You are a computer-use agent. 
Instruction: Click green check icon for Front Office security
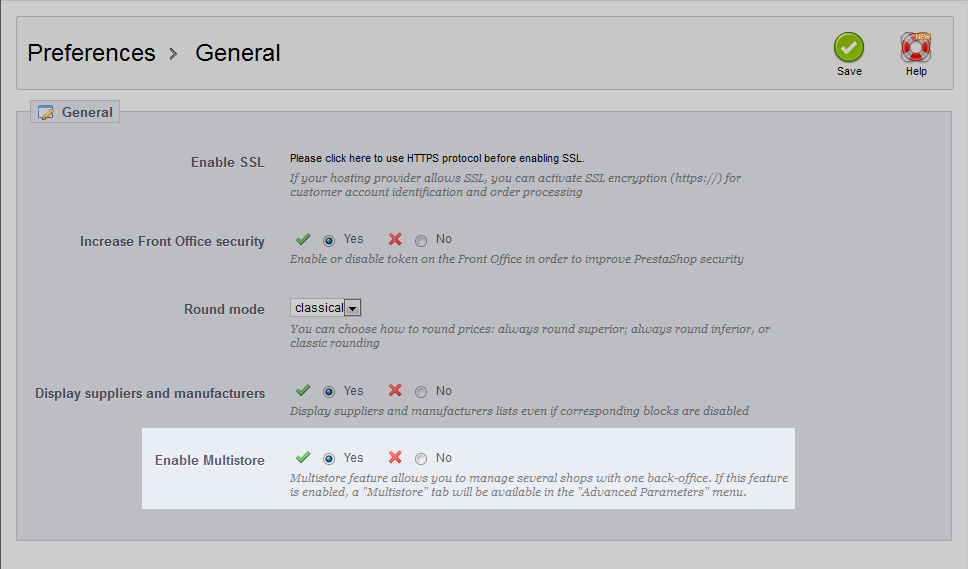pyautogui.click(x=302, y=239)
